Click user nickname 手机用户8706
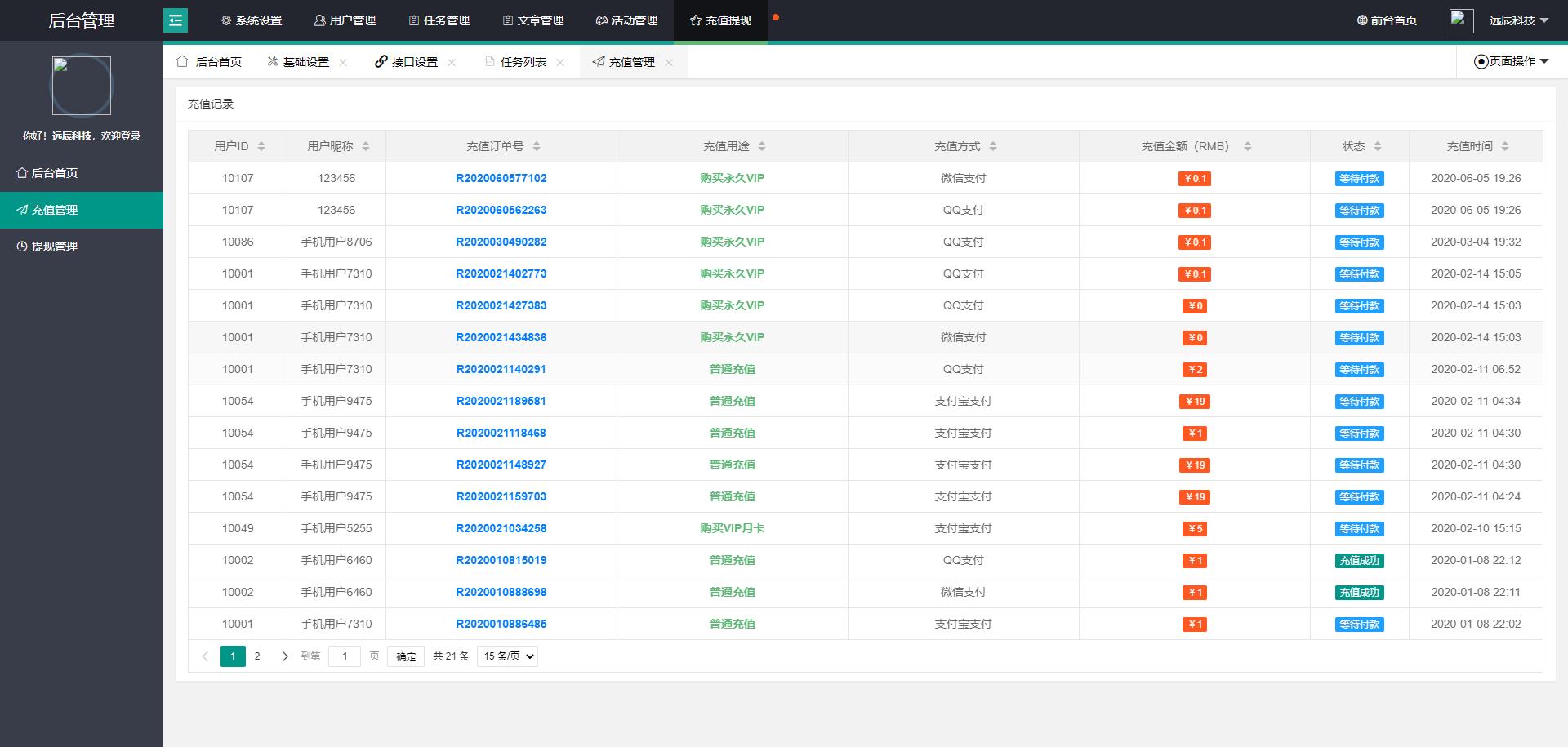1568x747 pixels. (x=336, y=242)
